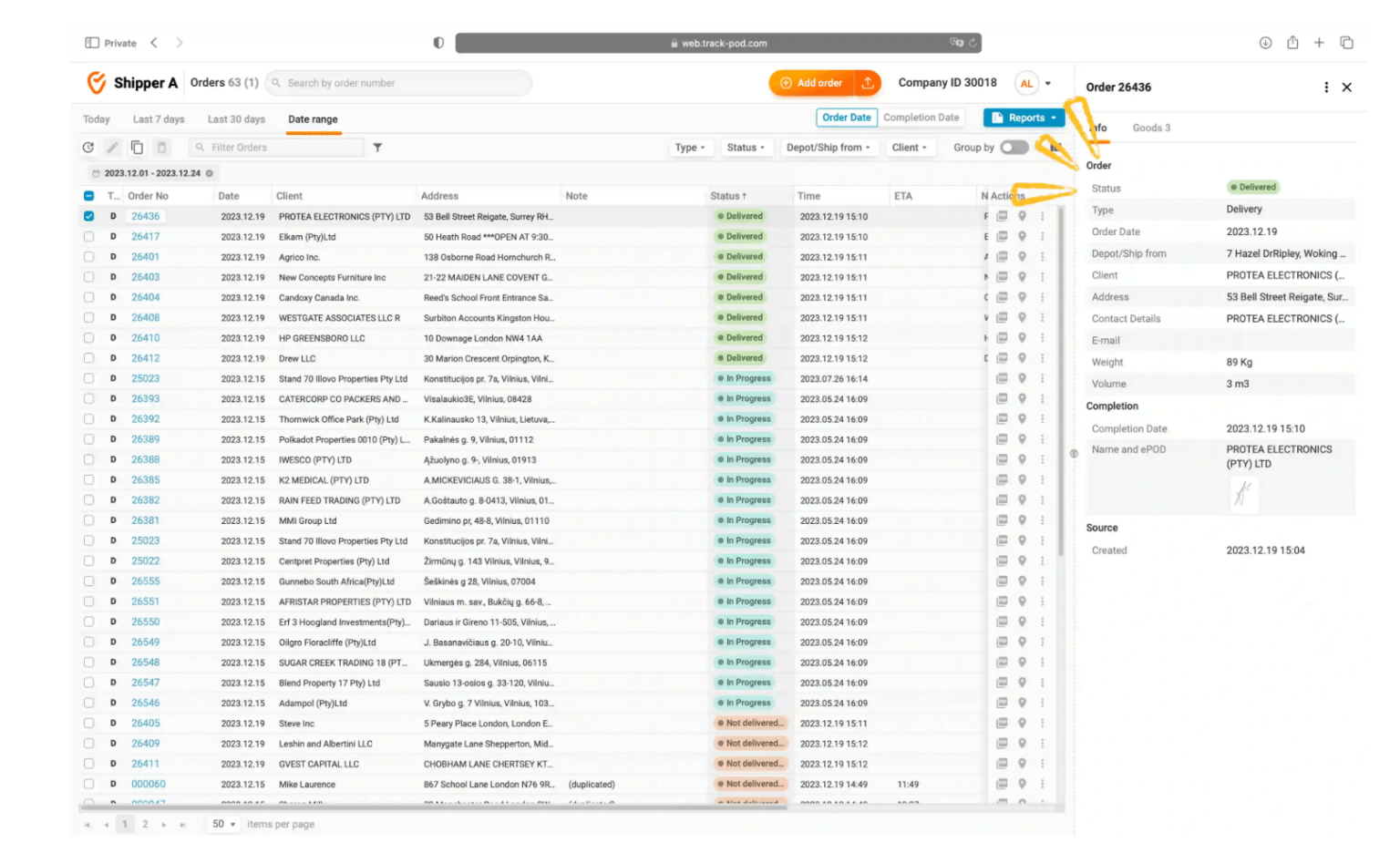Viewport: 1400px width, 843px height.
Task: Open order 26408 by its order number link
Action: point(144,317)
